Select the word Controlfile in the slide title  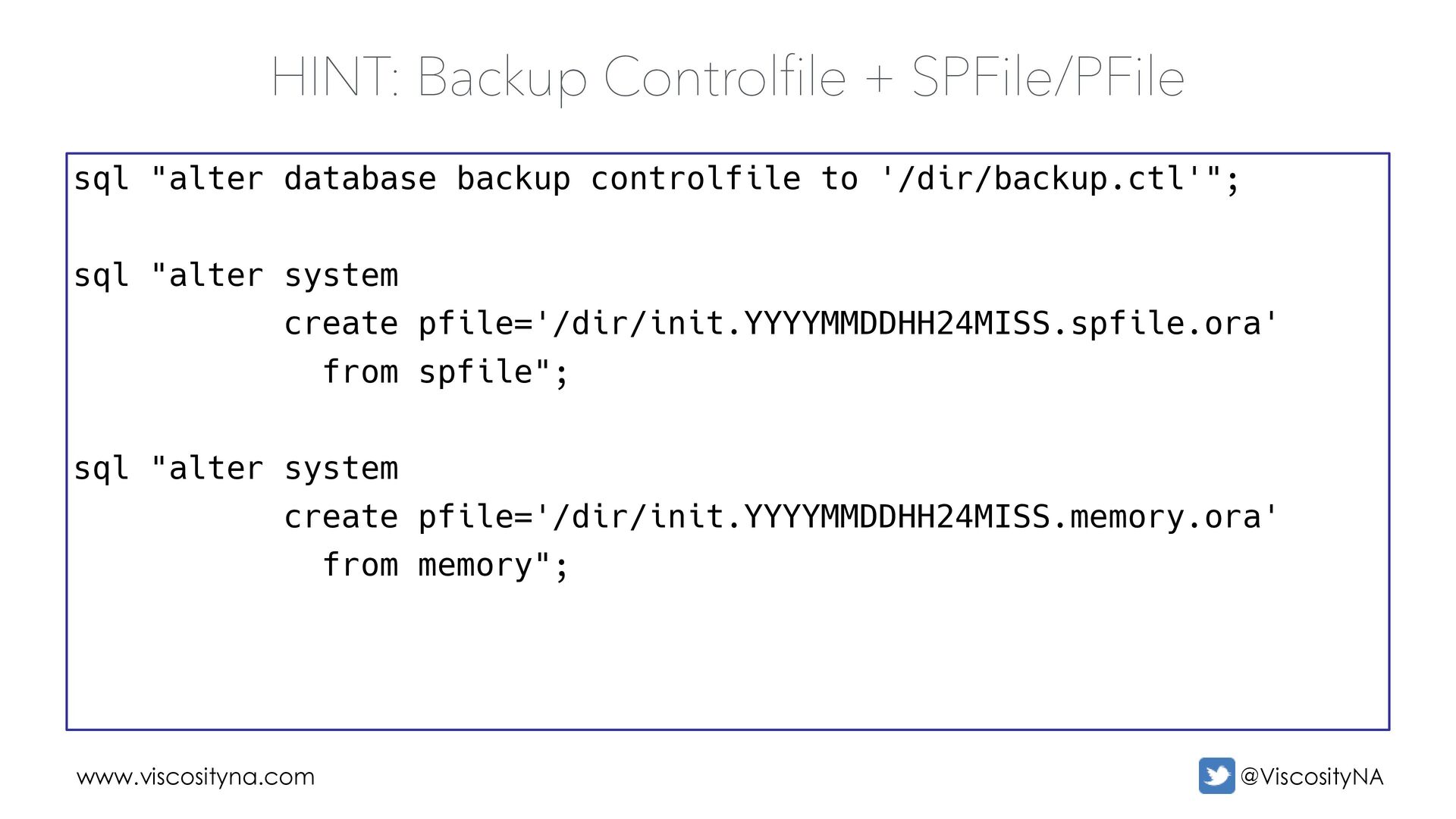click(724, 77)
